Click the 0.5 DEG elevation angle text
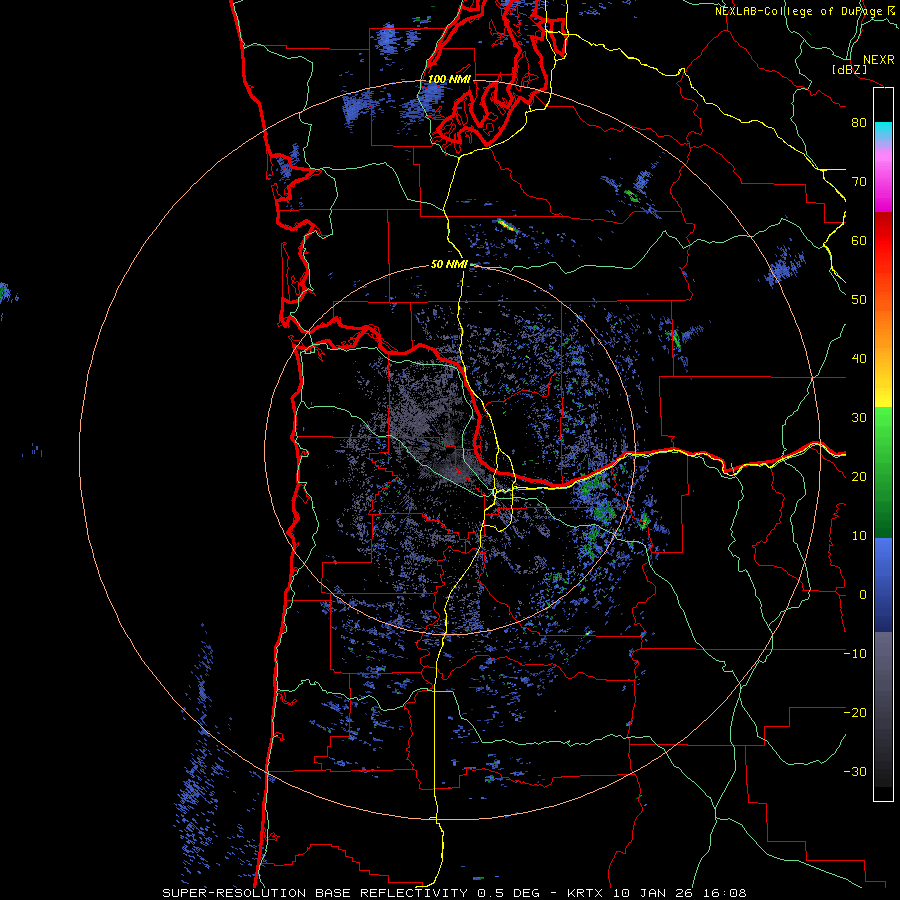The width and height of the screenshot is (900, 900). 509,893
